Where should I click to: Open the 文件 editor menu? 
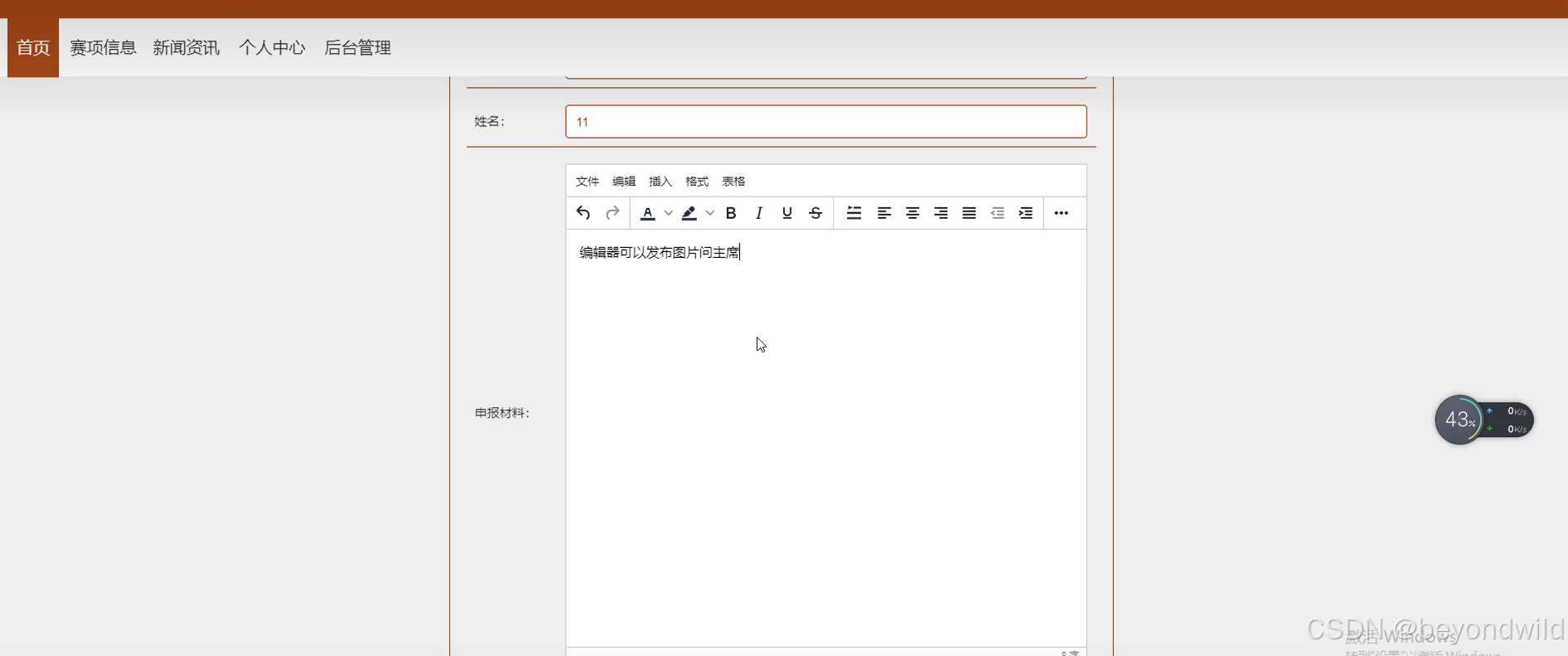[x=588, y=182]
